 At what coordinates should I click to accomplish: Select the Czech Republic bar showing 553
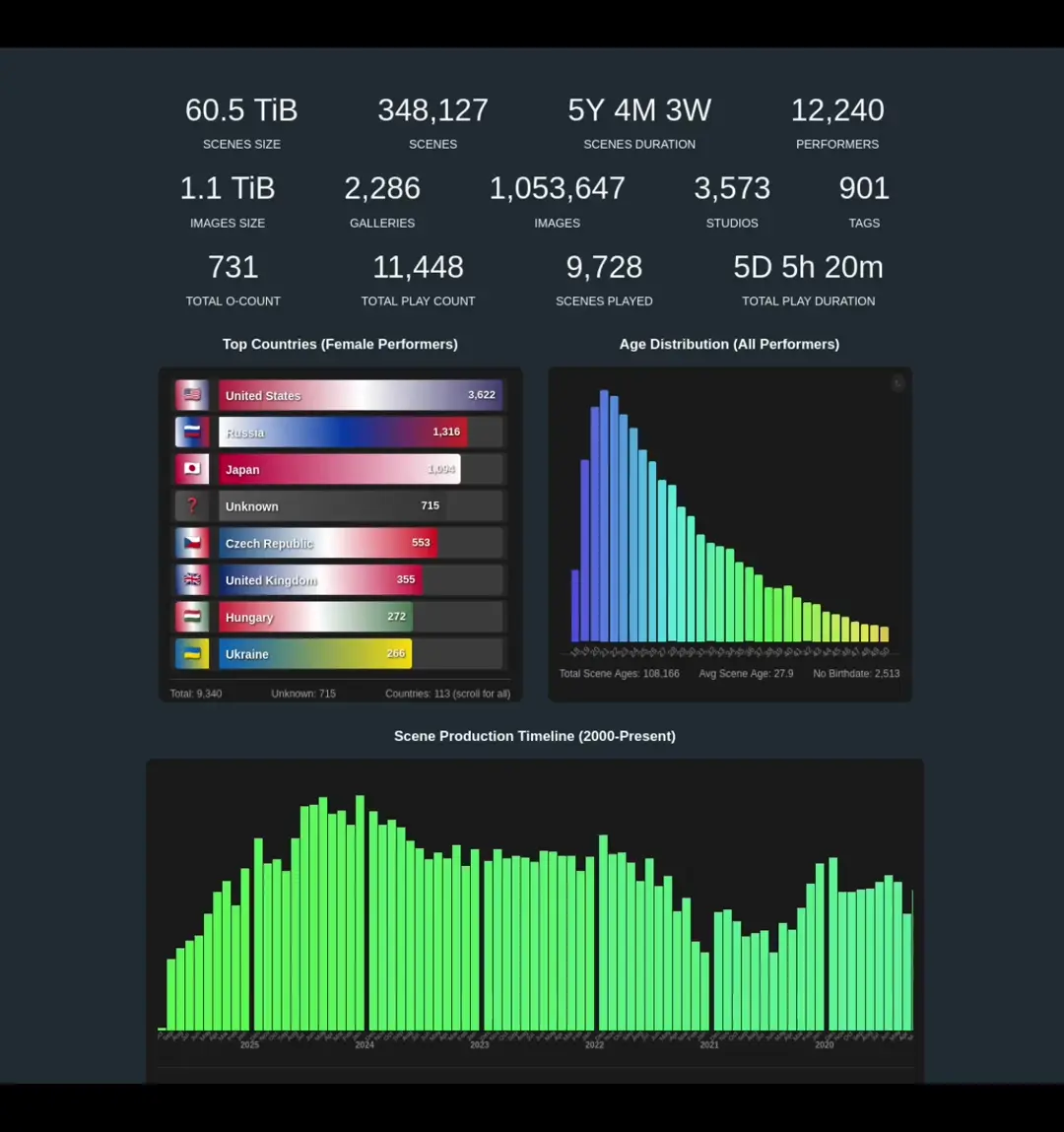pyautogui.click(x=327, y=543)
